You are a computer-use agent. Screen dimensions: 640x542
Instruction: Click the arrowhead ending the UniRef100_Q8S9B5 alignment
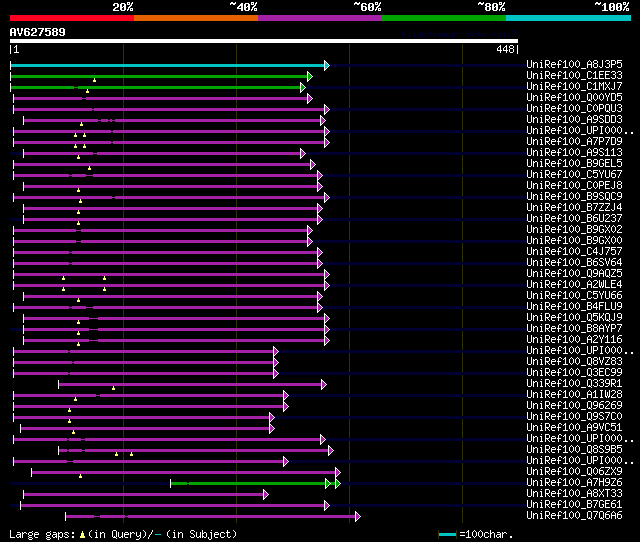pyautogui.click(x=331, y=451)
